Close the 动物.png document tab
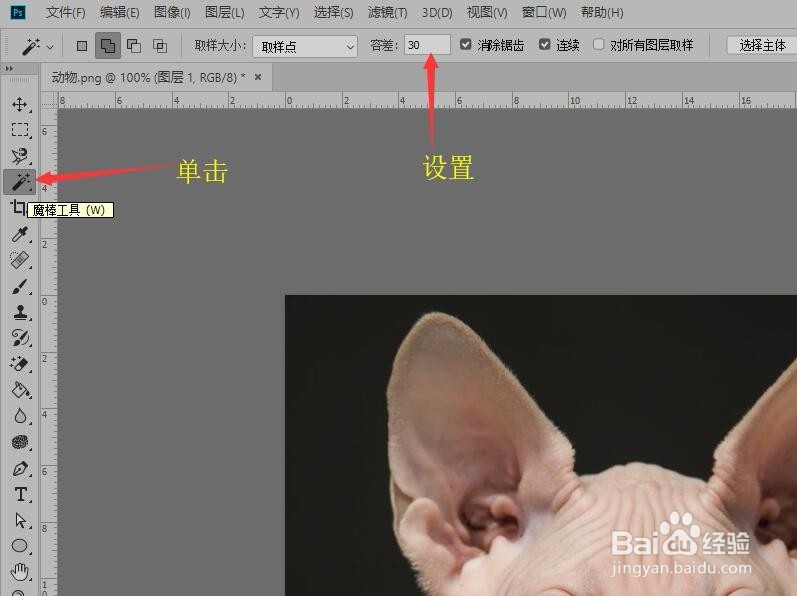 [258, 77]
